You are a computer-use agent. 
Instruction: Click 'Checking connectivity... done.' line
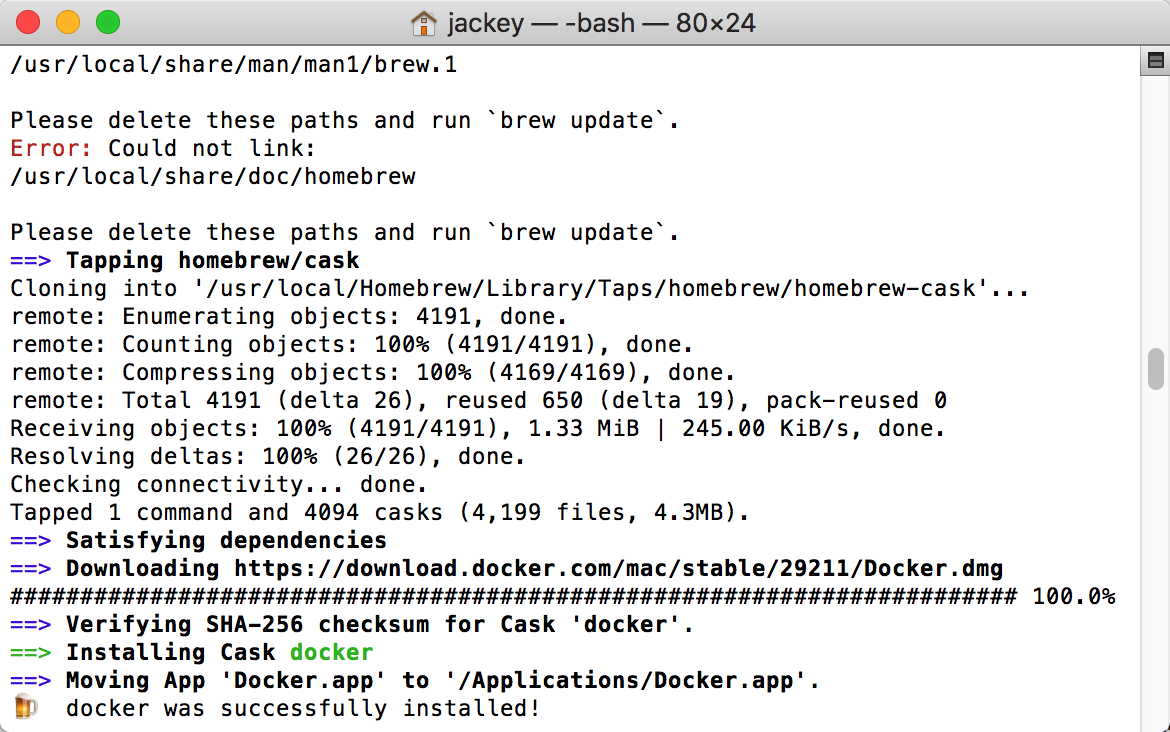219,484
